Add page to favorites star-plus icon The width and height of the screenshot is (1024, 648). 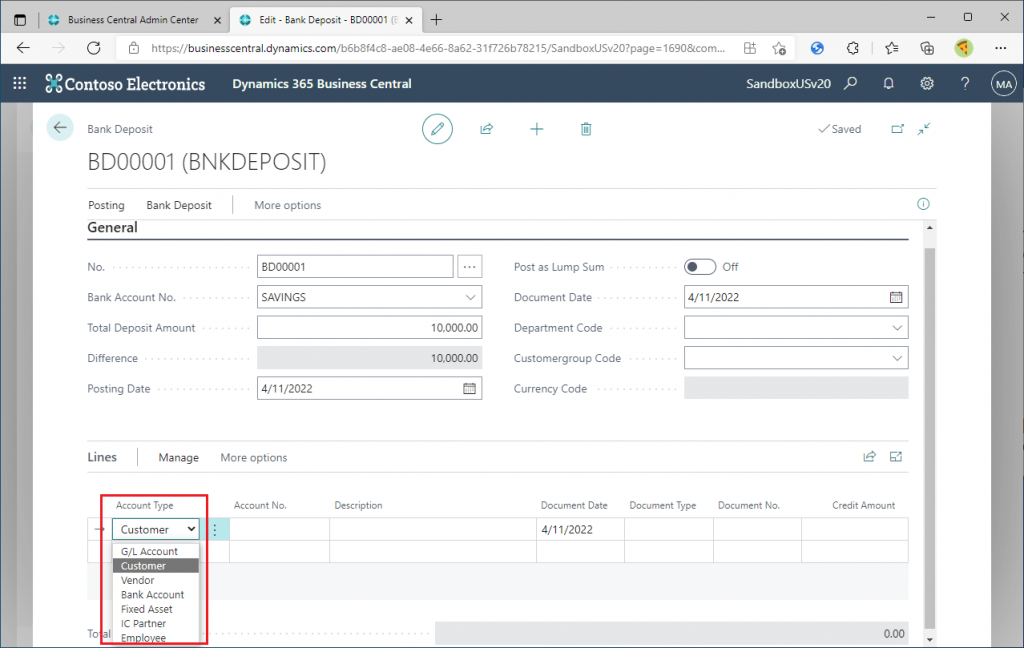click(778, 48)
